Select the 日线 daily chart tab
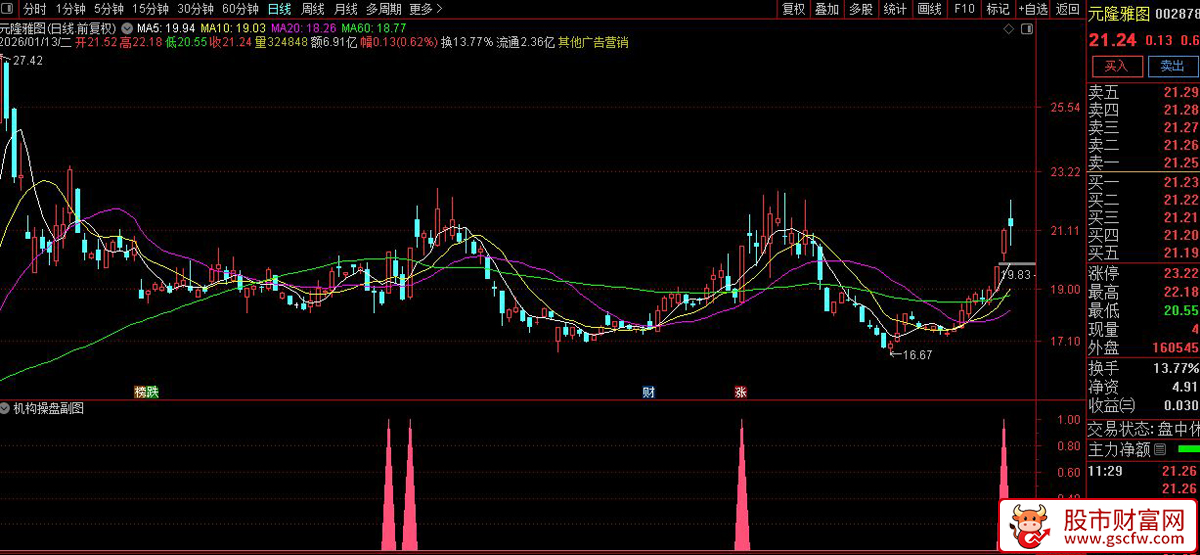This screenshot has height=555, width=1200. click(279, 8)
